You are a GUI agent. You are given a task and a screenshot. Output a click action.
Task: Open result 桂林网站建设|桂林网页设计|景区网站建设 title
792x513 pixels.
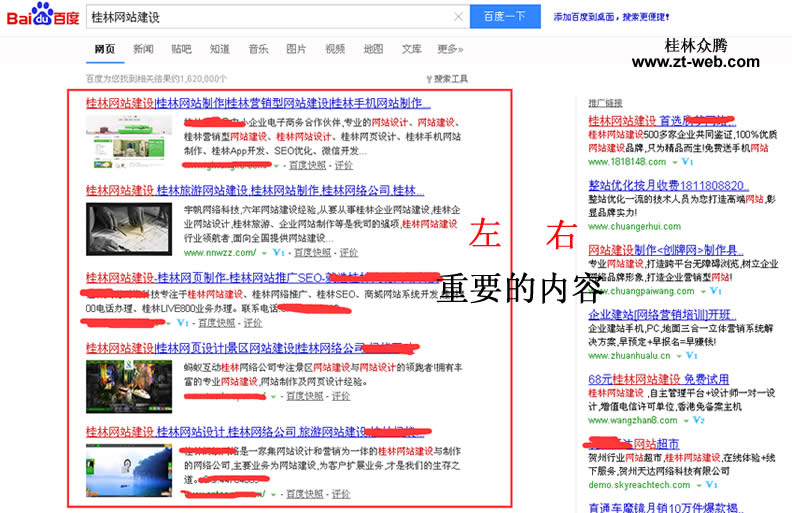click(x=252, y=348)
